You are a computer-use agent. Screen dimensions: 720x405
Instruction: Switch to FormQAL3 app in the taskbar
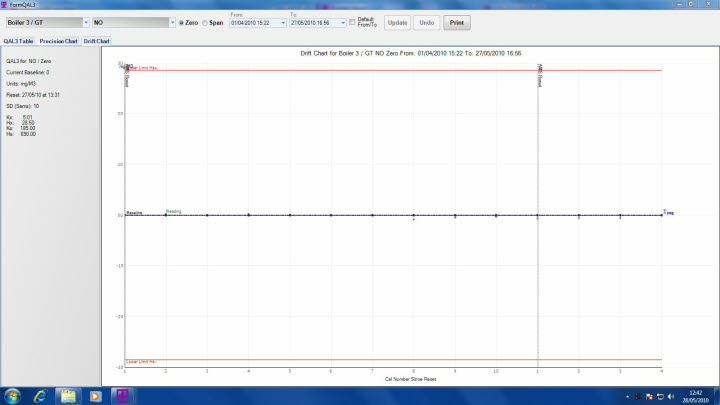click(123, 395)
